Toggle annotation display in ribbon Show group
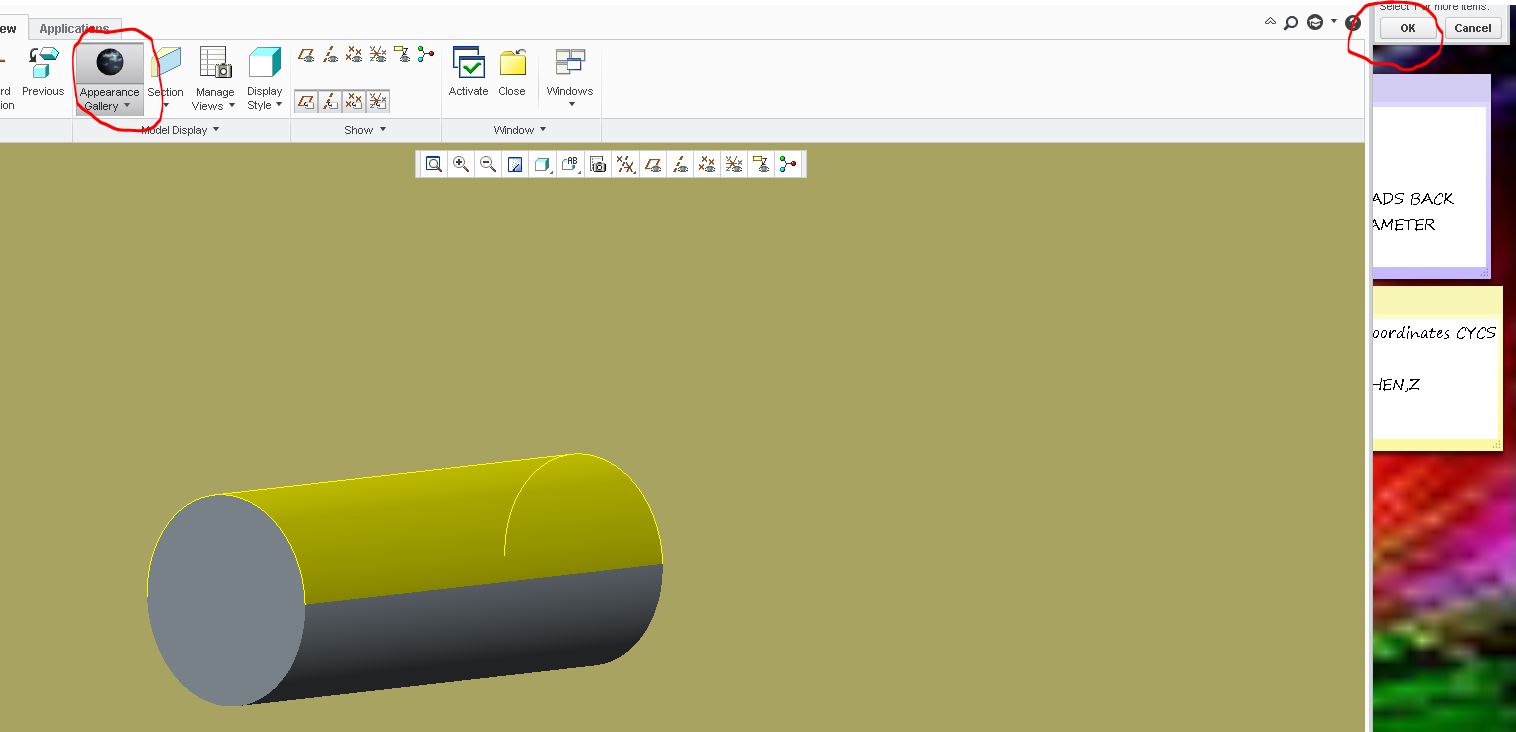The height and width of the screenshot is (732, 1516). (x=402, y=55)
